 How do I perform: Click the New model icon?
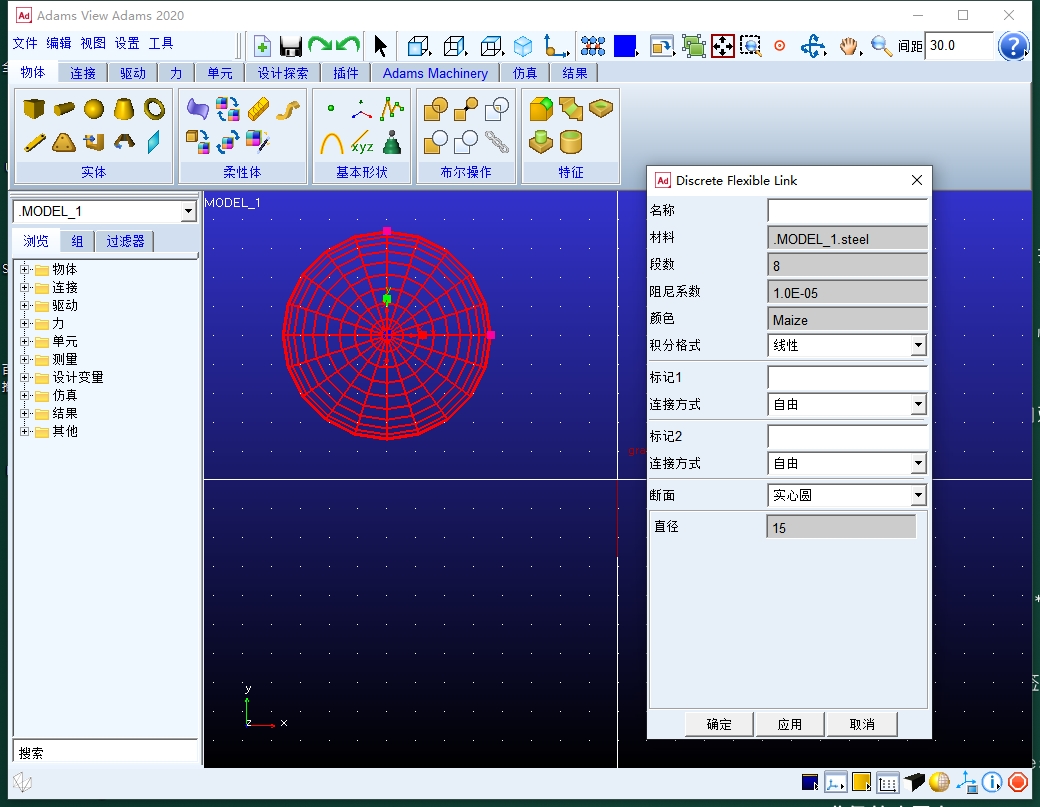click(262, 46)
